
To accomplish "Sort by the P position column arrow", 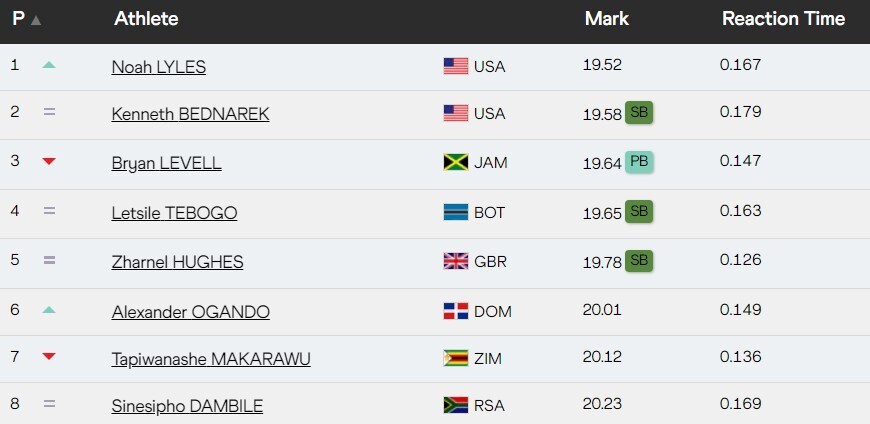I will pyautogui.click(x=36, y=20).
